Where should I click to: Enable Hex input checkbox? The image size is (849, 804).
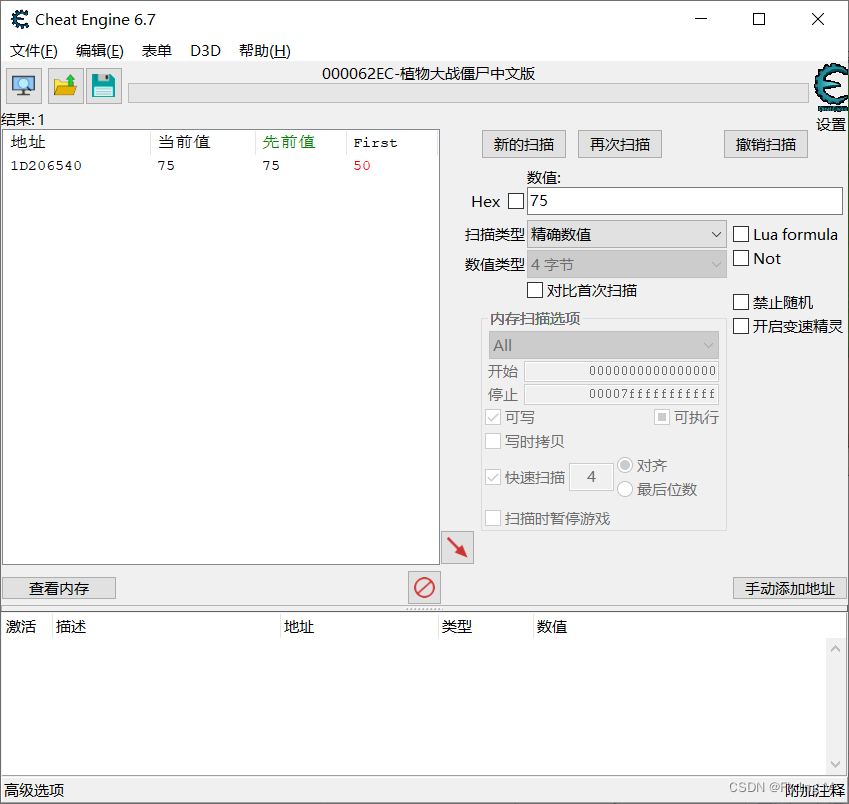point(516,201)
